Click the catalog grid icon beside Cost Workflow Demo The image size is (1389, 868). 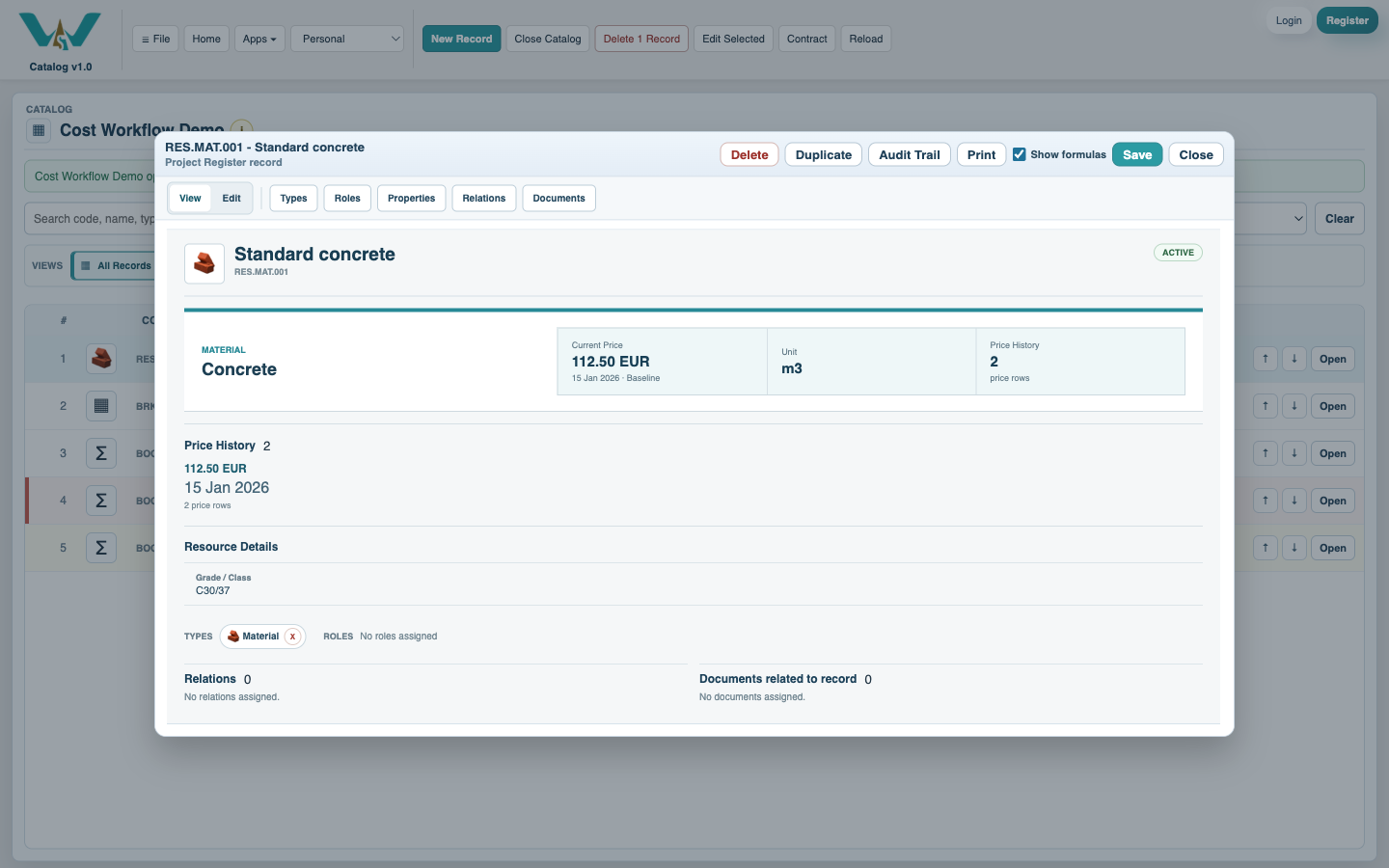pos(39,130)
